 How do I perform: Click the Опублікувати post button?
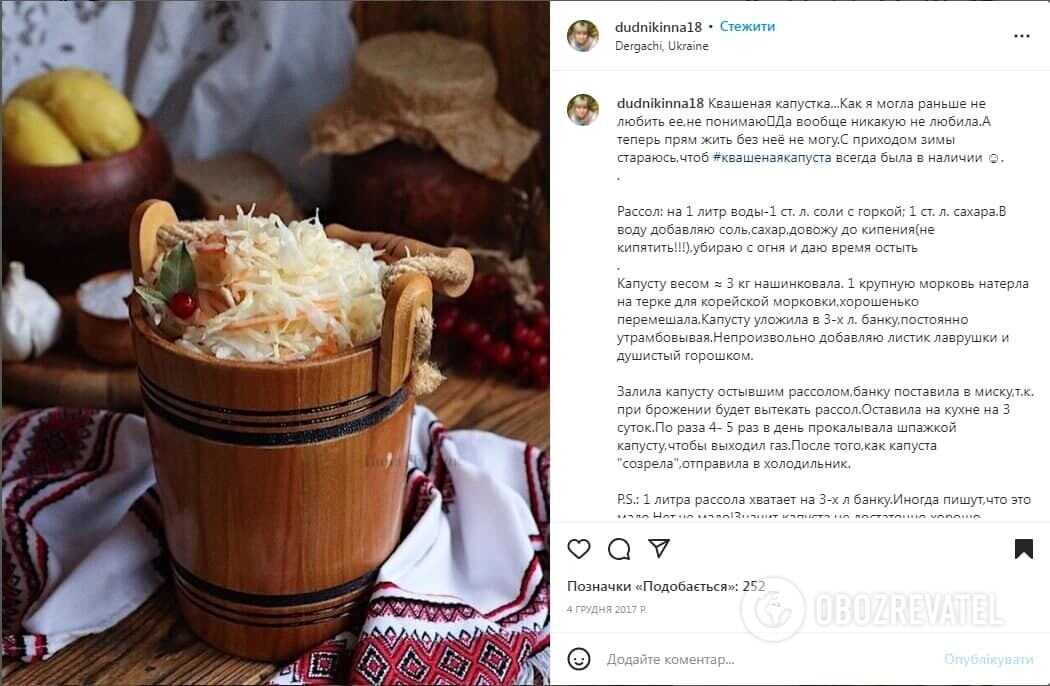coord(988,659)
